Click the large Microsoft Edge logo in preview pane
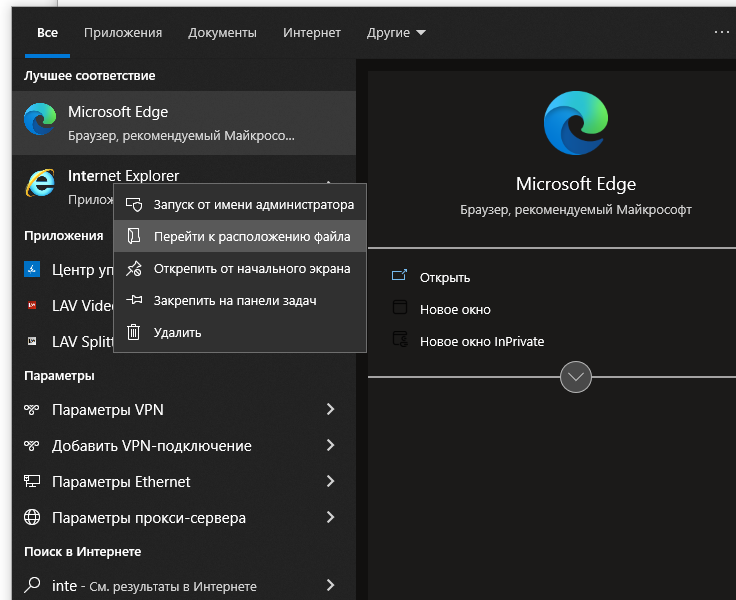This screenshot has height=600, width=736. (575, 123)
